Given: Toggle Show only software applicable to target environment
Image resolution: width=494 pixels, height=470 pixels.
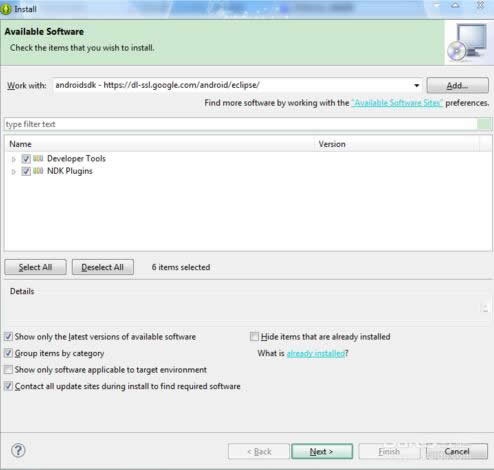Looking at the screenshot, I should pyautogui.click(x=8, y=369).
